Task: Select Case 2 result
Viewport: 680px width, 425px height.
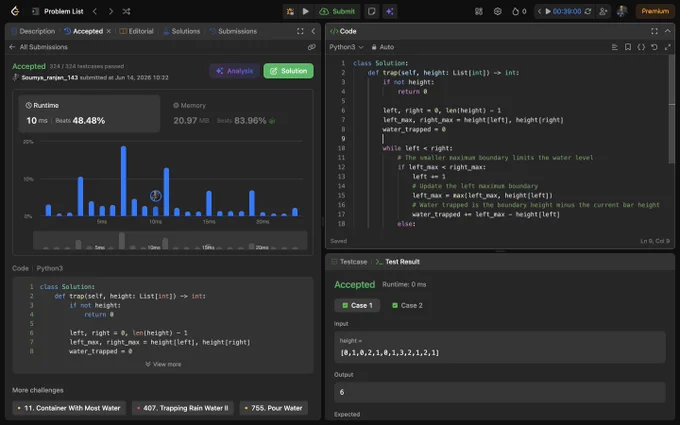Action: tap(407, 305)
